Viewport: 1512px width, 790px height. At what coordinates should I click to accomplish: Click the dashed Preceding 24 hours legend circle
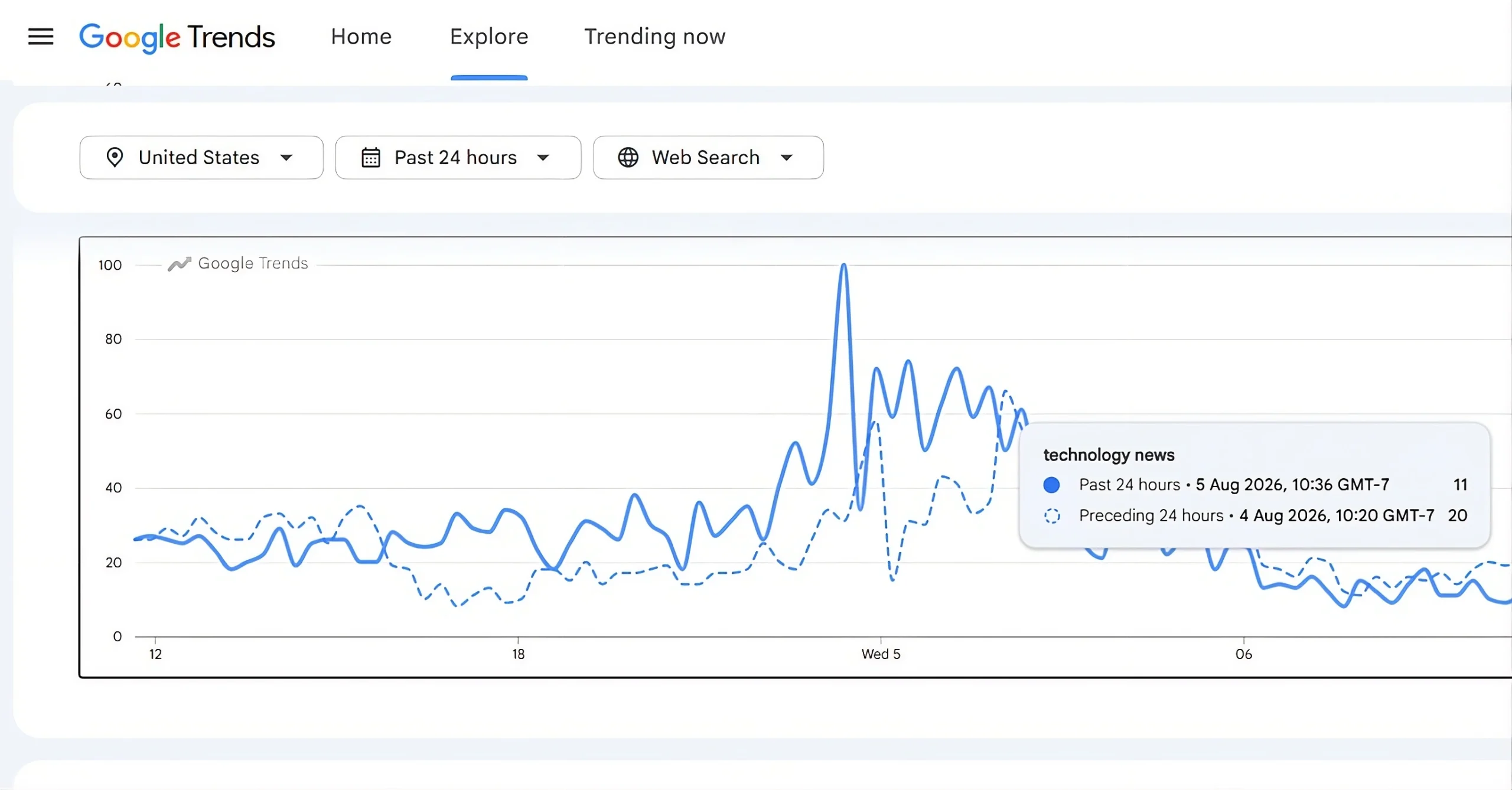1051,515
